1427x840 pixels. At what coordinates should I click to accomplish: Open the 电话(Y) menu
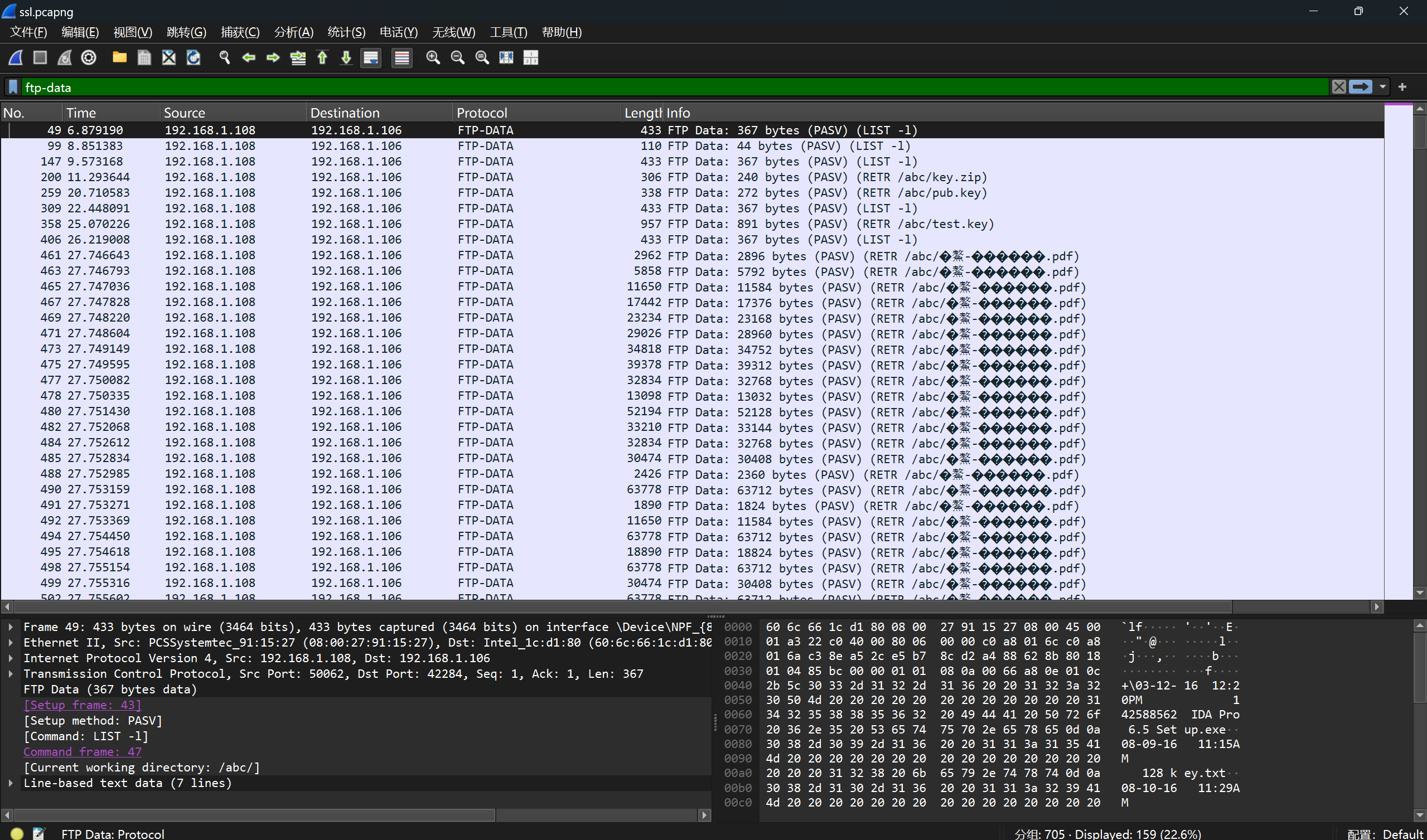coord(399,32)
